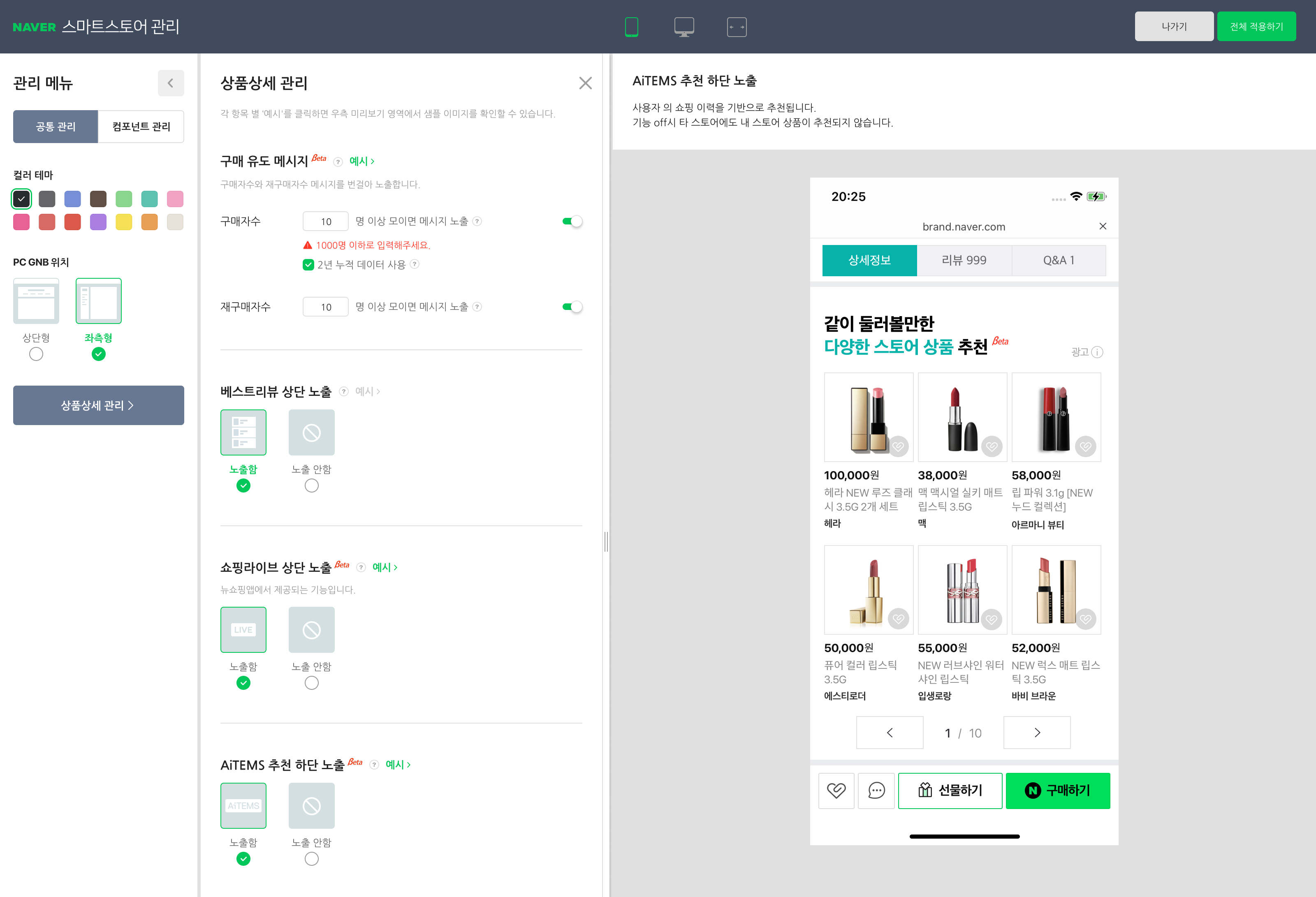Image resolution: width=1316 pixels, height=897 pixels.
Task: Choose the 상단형 GNB layout thumbnail
Action: coord(36,301)
